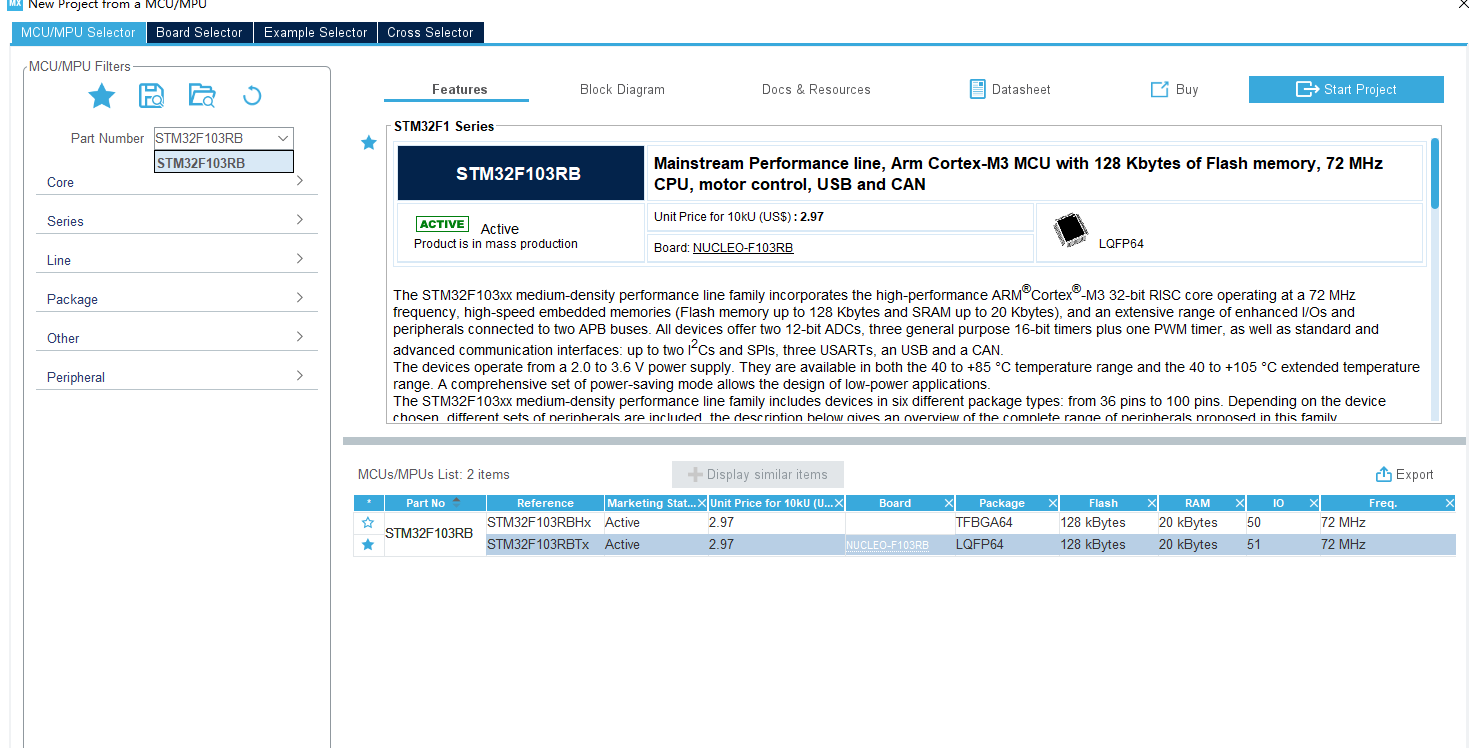Open Datasheet document icon
Screen dimensions: 1472x748
978,89
